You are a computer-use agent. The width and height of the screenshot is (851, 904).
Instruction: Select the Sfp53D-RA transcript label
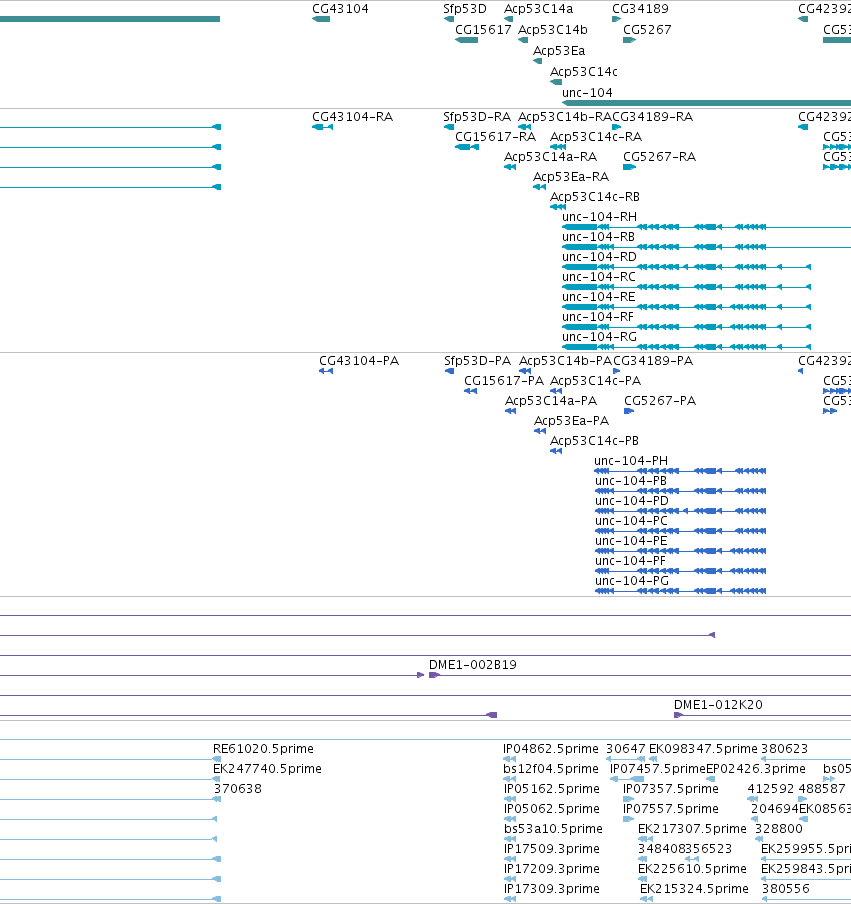tap(477, 116)
